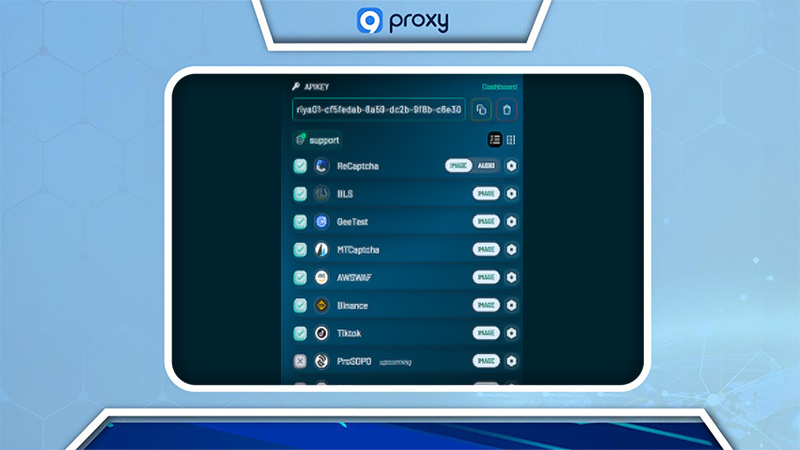800x450 pixels.
Task: Switch to list view layout
Action: 494,140
